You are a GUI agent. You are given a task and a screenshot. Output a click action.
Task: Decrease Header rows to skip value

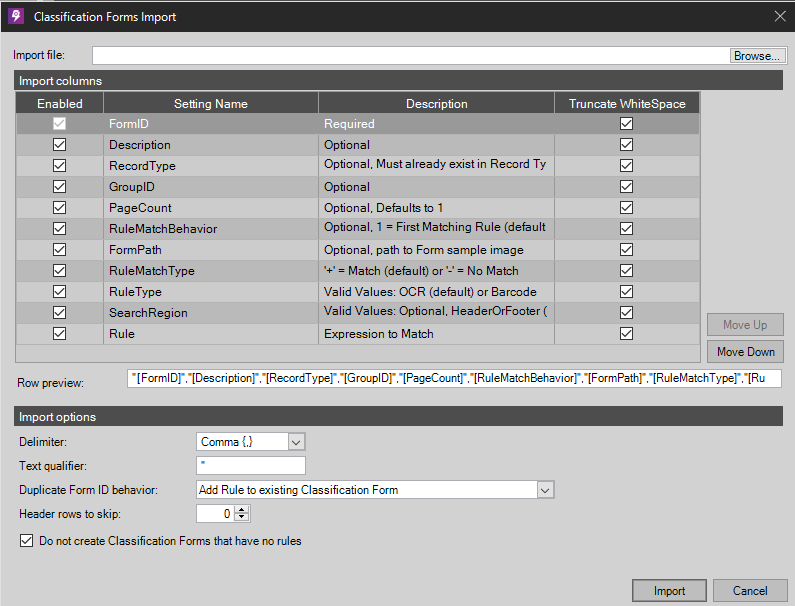[241, 518]
